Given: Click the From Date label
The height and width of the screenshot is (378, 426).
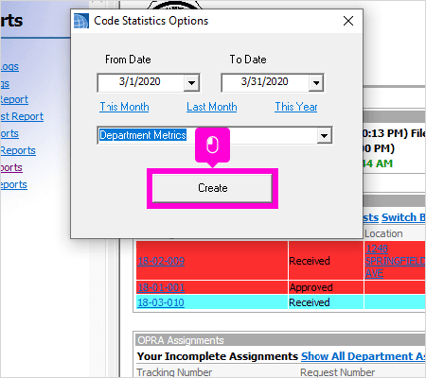Looking at the screenshot, I should pos(128,59).
